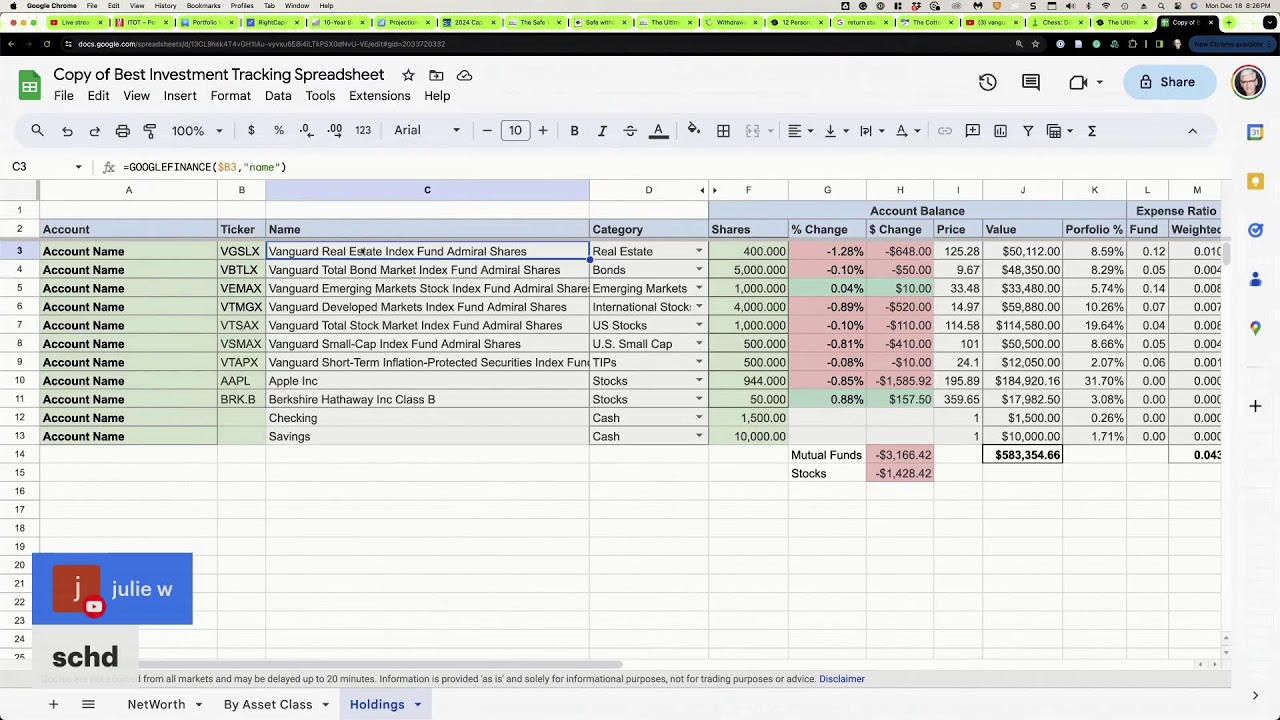This screenshot has height=720, width=1280.
Task: Open Contacts in side panel
Action: 1255,279
